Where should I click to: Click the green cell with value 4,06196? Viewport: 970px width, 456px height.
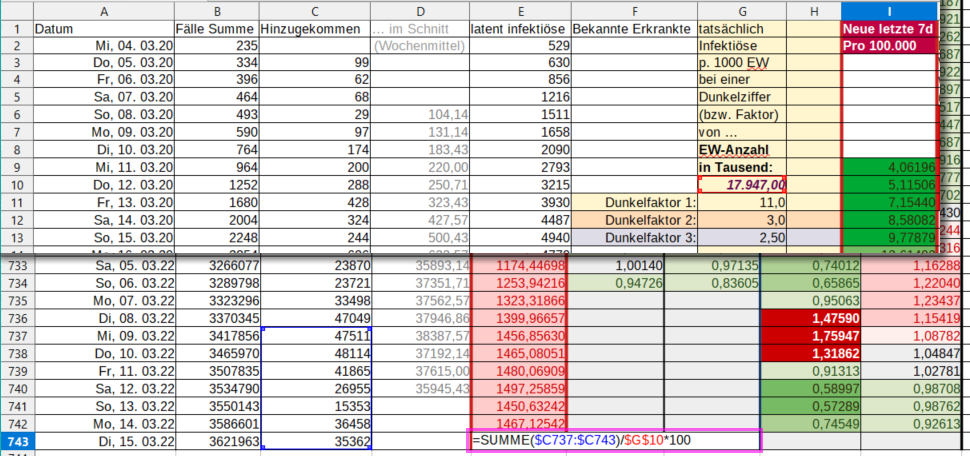click(888, 168)
